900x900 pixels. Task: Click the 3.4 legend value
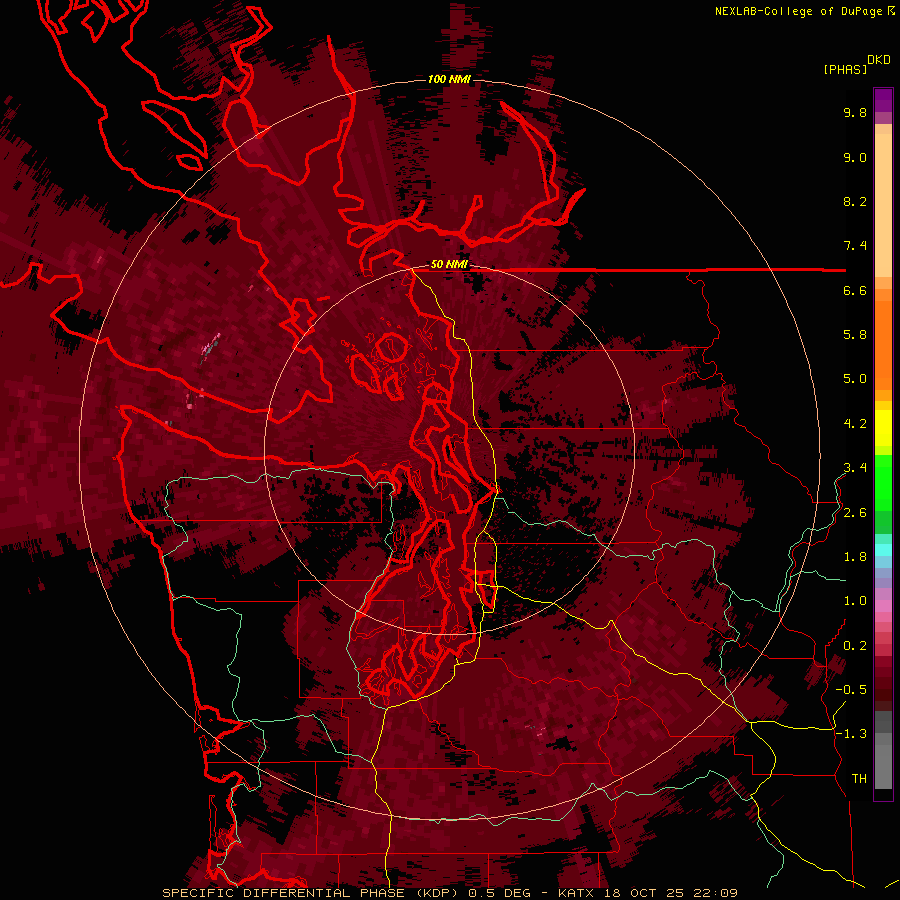(x=855, y=468)
